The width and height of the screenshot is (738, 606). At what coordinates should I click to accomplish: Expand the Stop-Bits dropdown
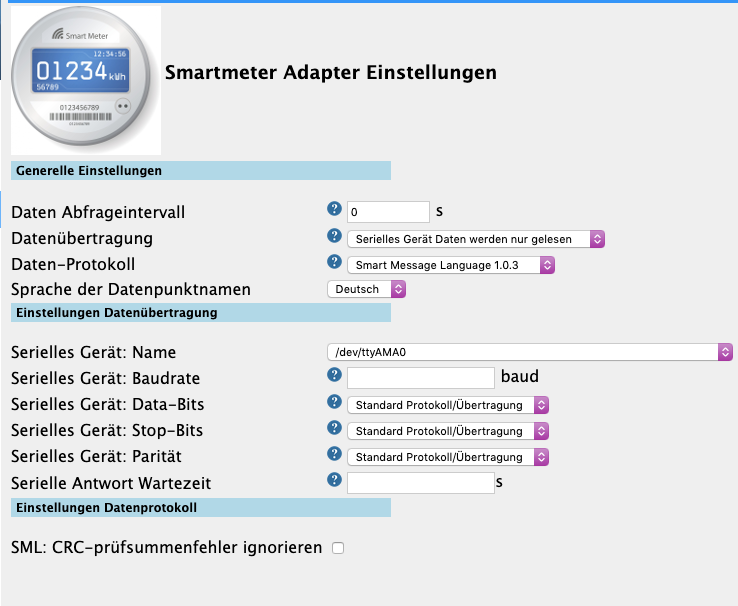pos(448,431)
